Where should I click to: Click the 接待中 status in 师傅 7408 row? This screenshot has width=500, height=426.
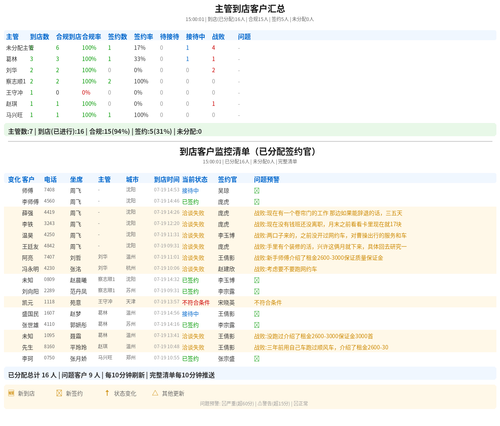[190, 191]
